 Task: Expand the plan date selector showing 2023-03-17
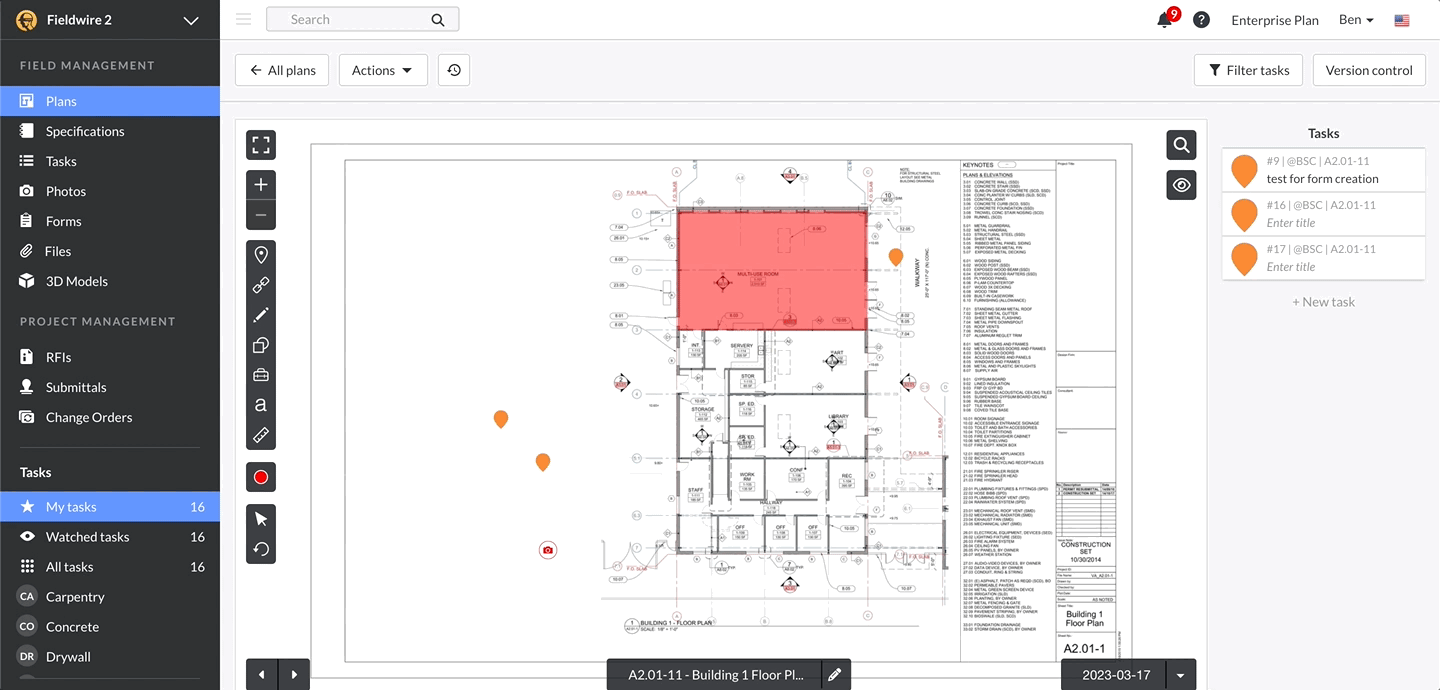(x=1180, y=674)
